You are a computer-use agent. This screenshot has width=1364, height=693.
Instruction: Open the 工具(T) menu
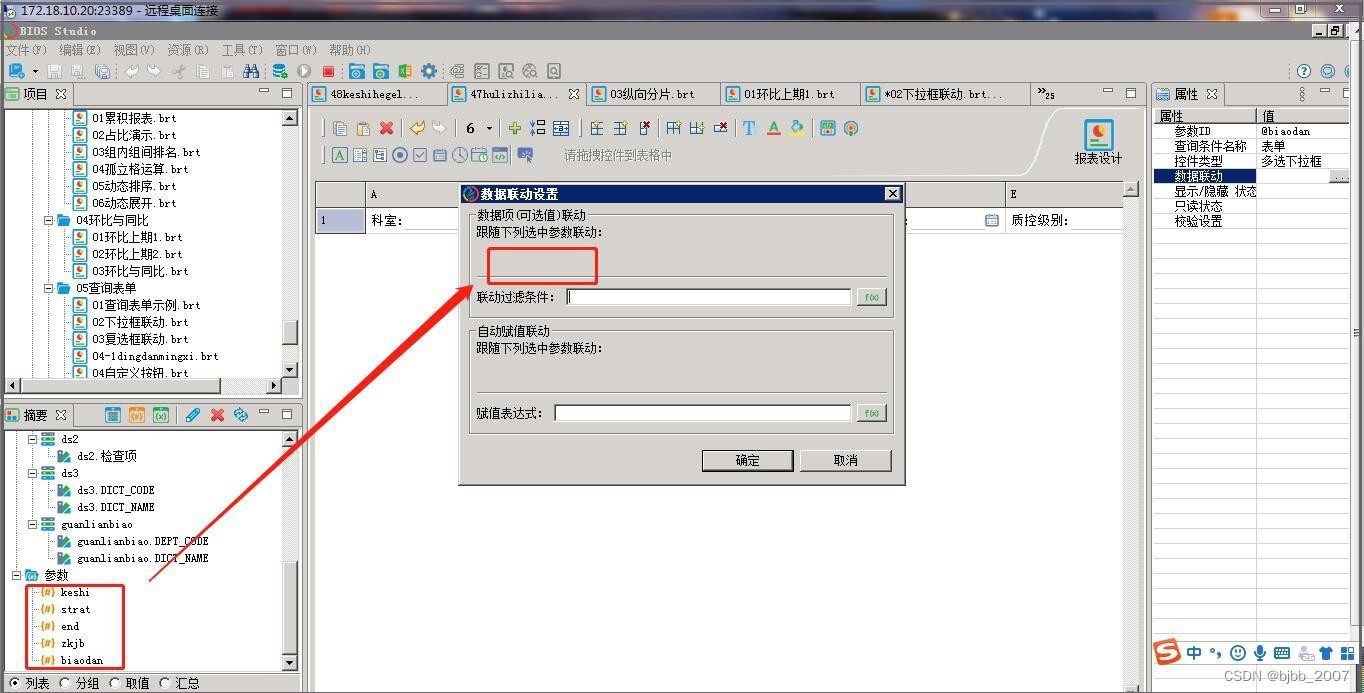point(242,50)
